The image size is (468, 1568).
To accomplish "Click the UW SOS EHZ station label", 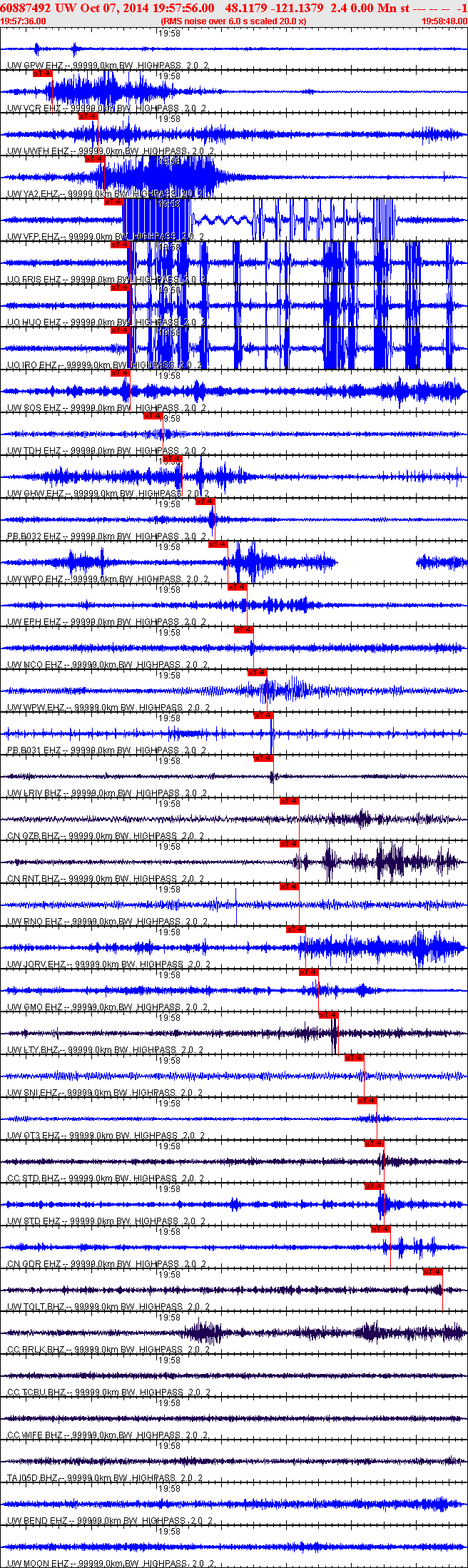I will [107, 408].
